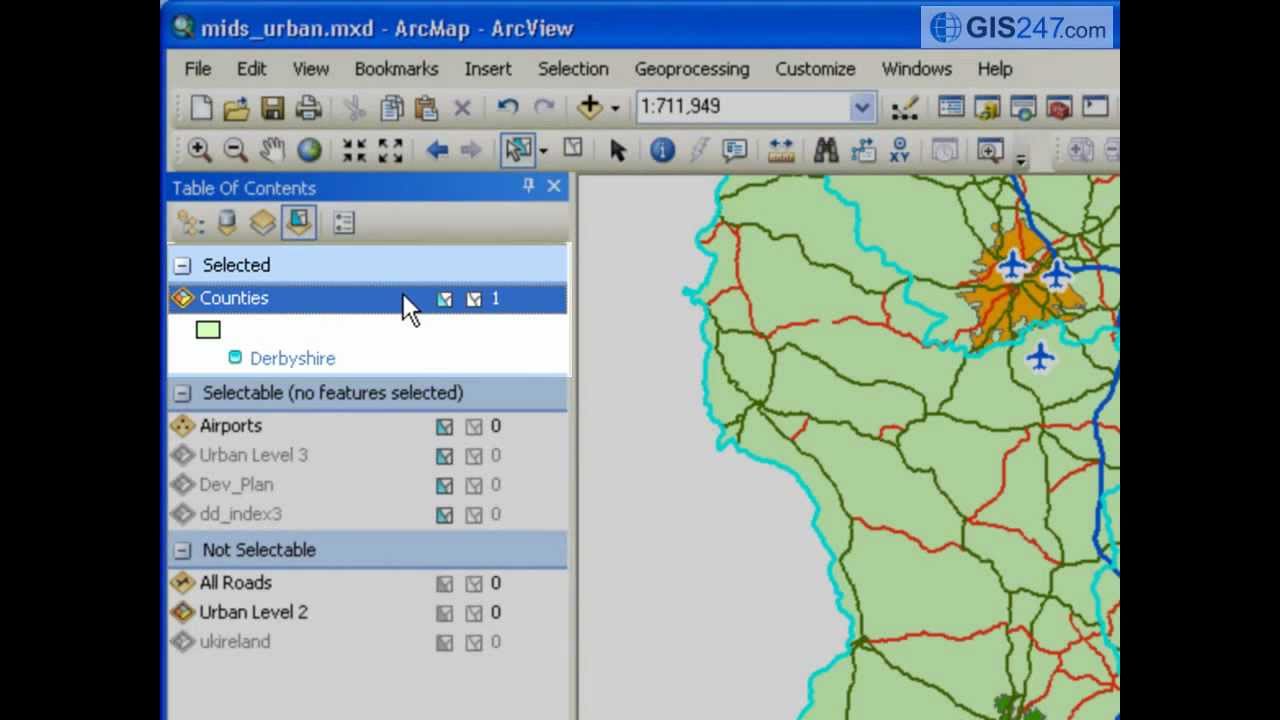Activate the Identify tool

[662, 150]
